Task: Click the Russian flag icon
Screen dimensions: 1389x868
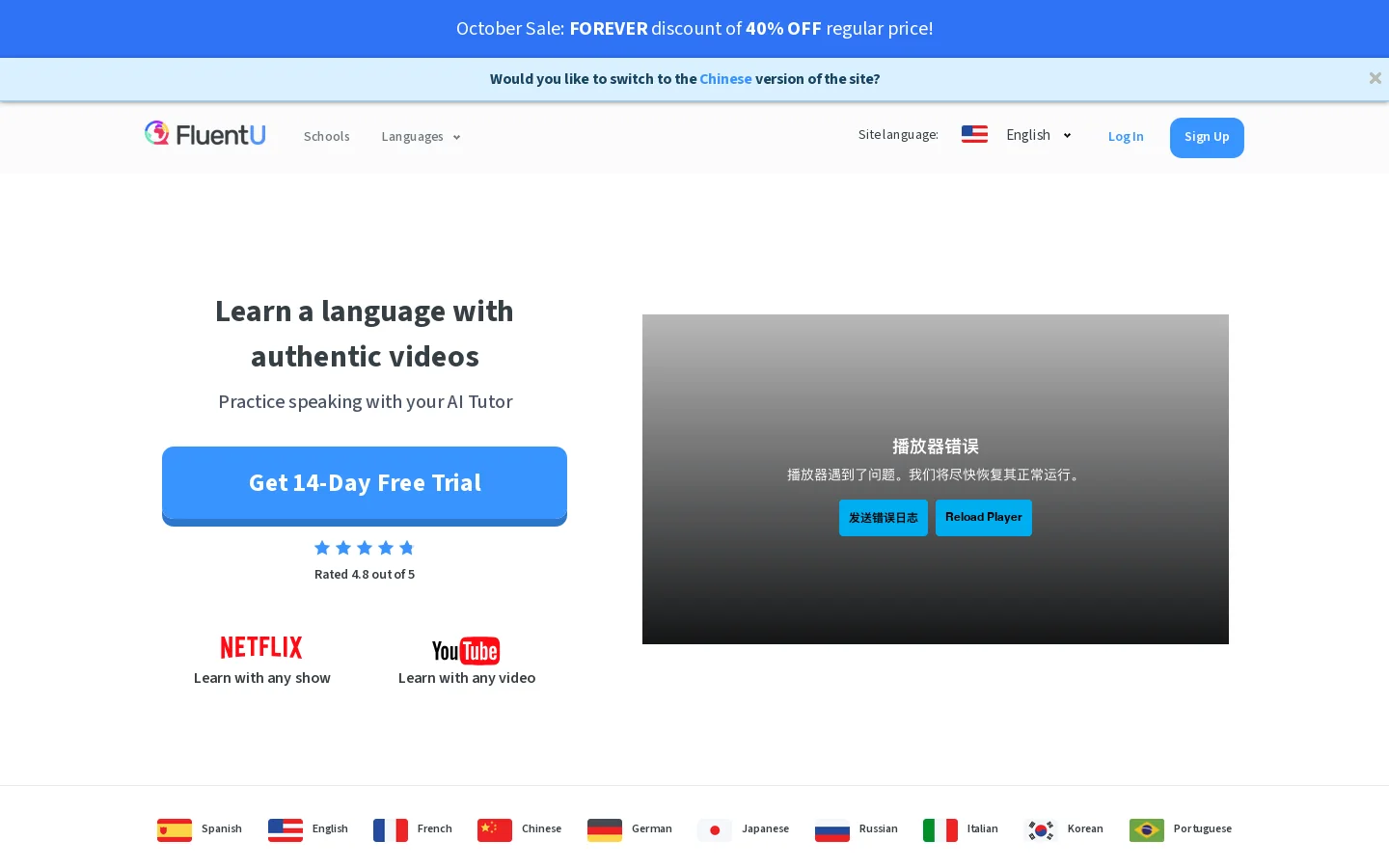Action: 832,829
